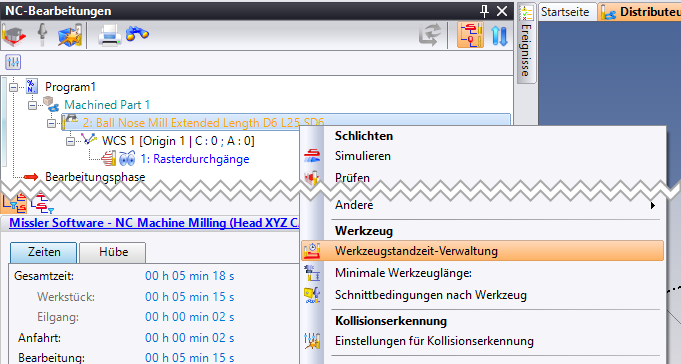Collapse the WCS 1 Origin node

[x=70, y=142]
